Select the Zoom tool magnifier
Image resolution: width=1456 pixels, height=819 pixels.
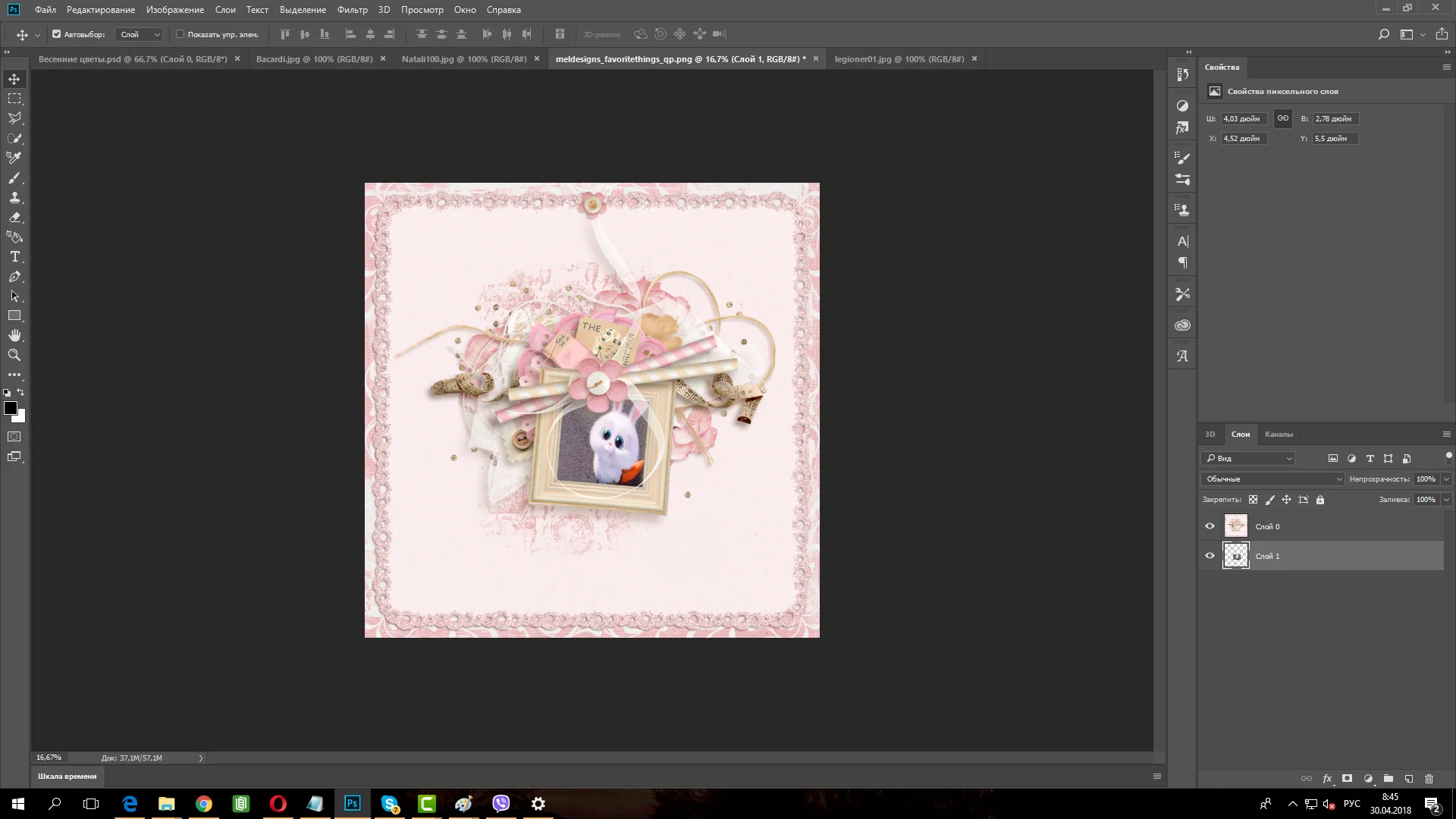tap(14, 355)
